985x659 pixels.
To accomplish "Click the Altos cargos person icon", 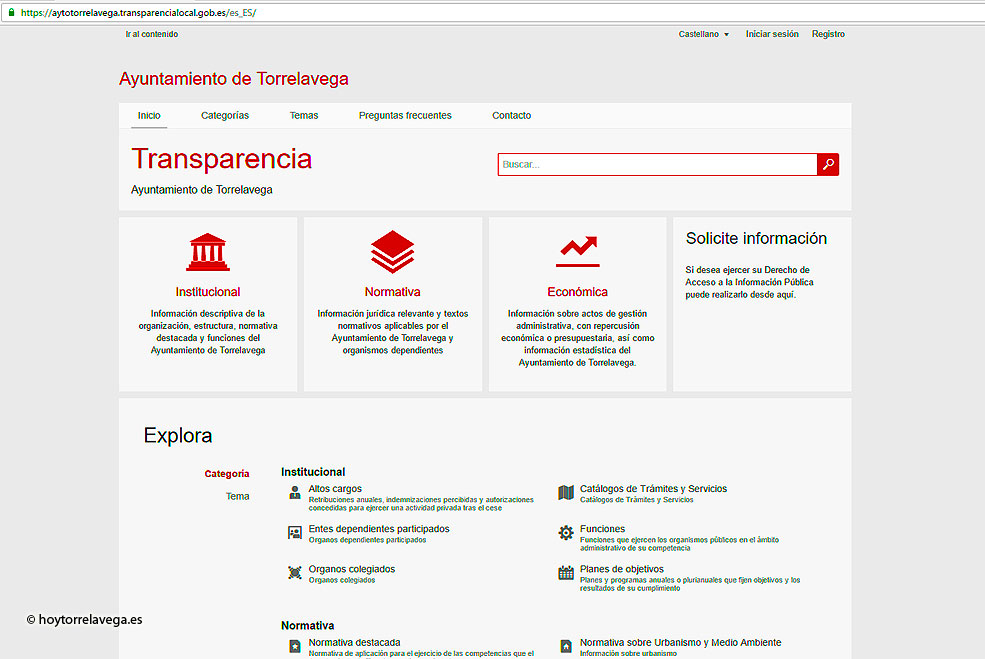I will click(x=295, y=493).
